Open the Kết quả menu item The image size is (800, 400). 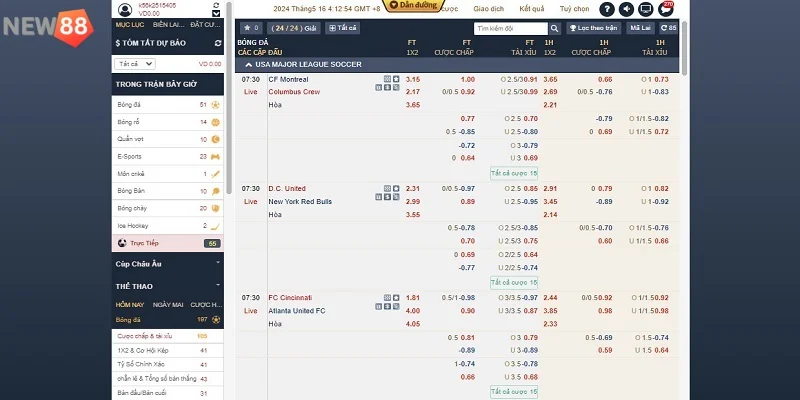[x=531, y=8]
